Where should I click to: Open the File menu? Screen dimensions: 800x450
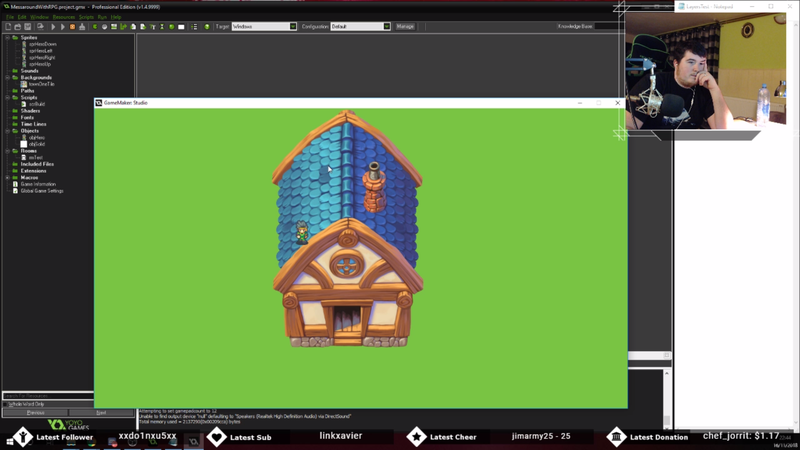click(10, 17)
